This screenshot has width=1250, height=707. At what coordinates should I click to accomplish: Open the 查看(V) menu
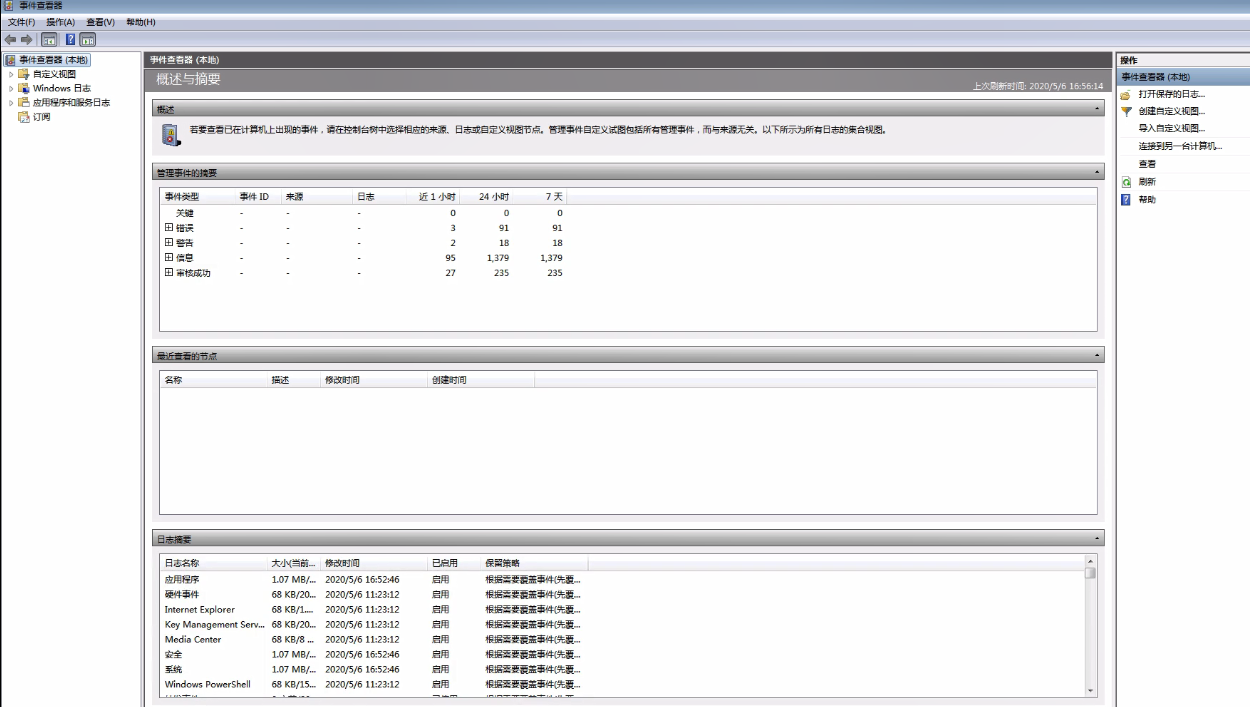[100, 22]
